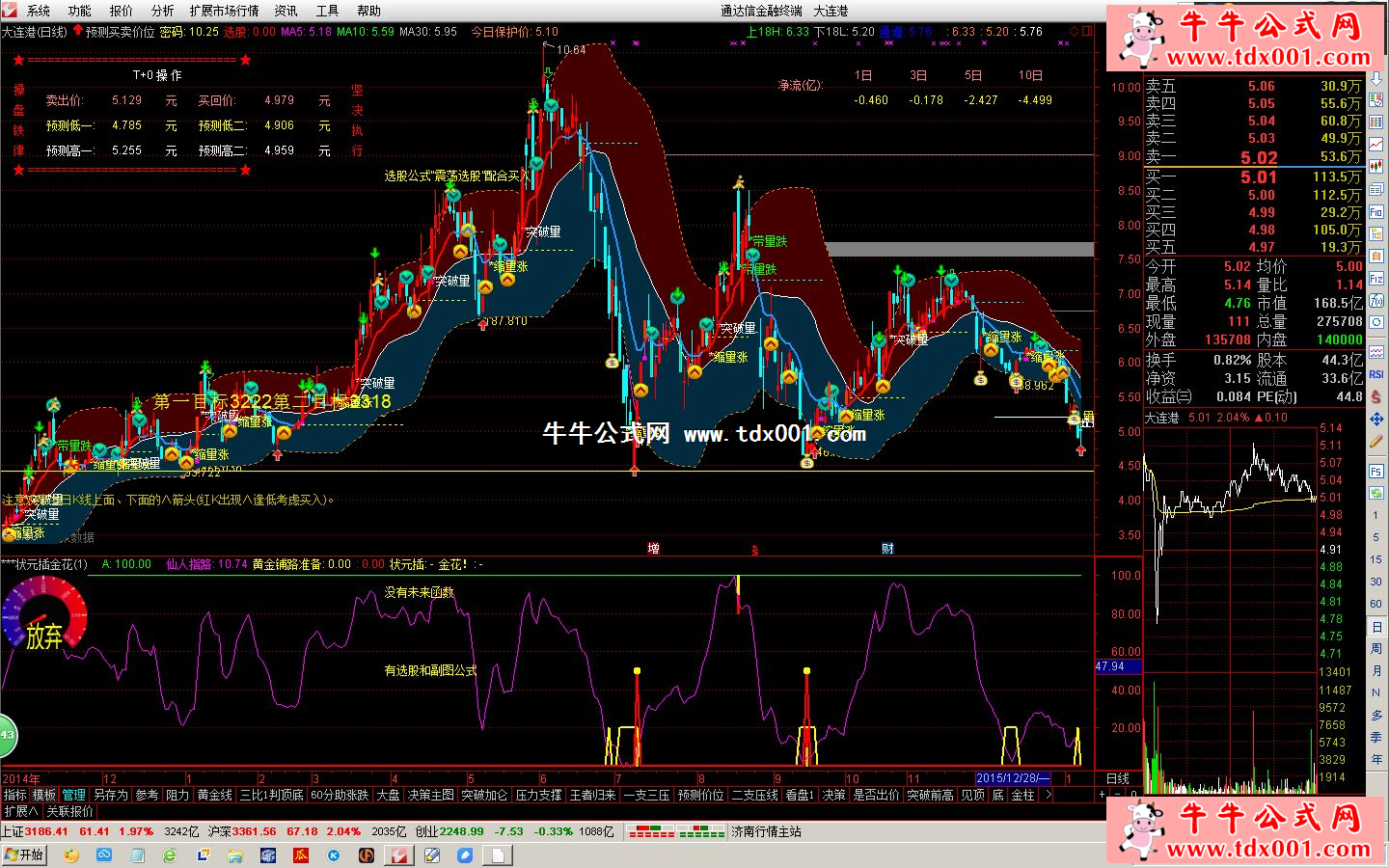This screenshot has height=868, width=1389.
Task: Click the checklist report icon in right toolbar
Action: pyautogui.click(x=1376, y=100)
